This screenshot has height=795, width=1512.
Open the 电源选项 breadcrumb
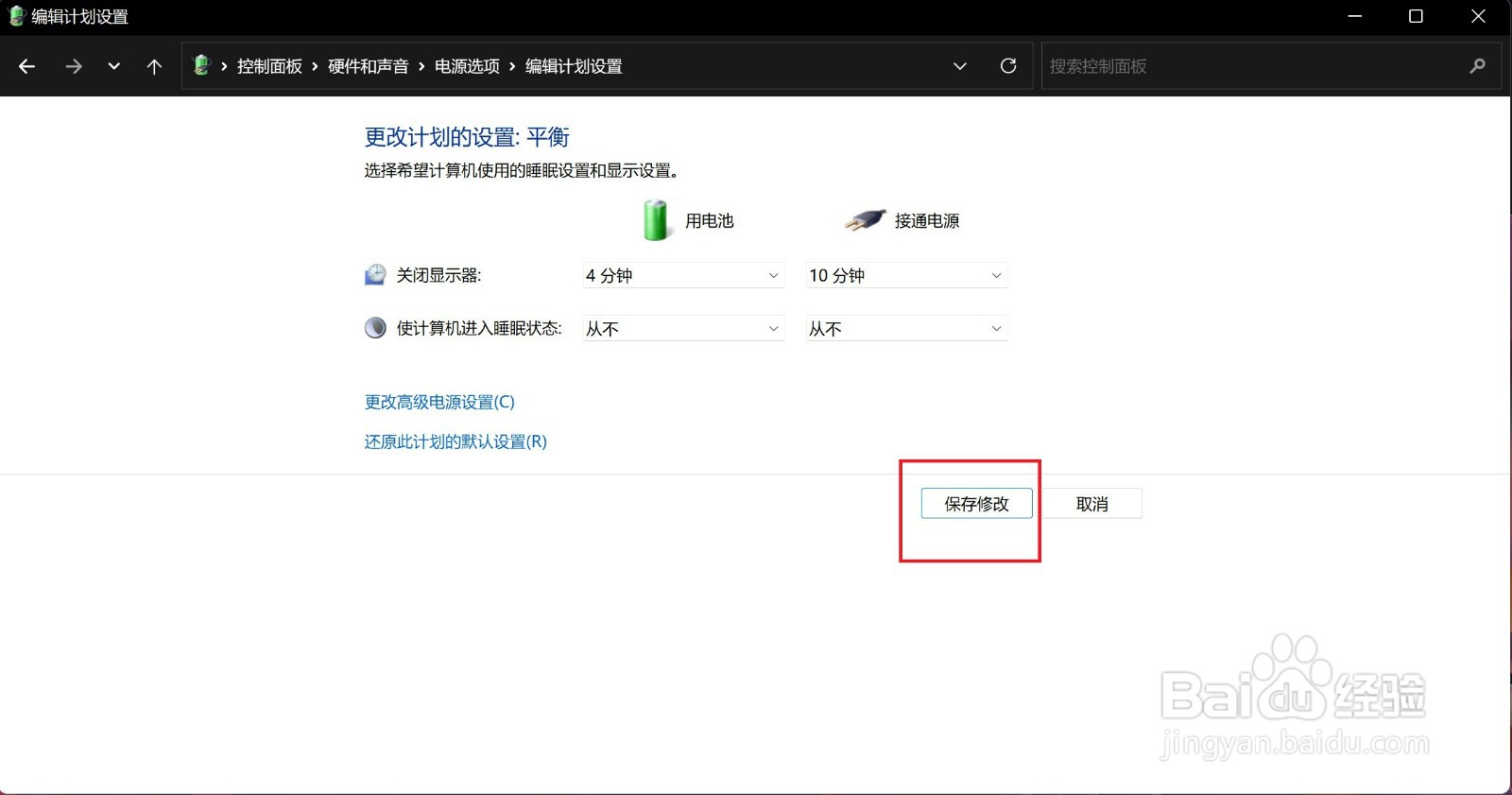[467, 66]
